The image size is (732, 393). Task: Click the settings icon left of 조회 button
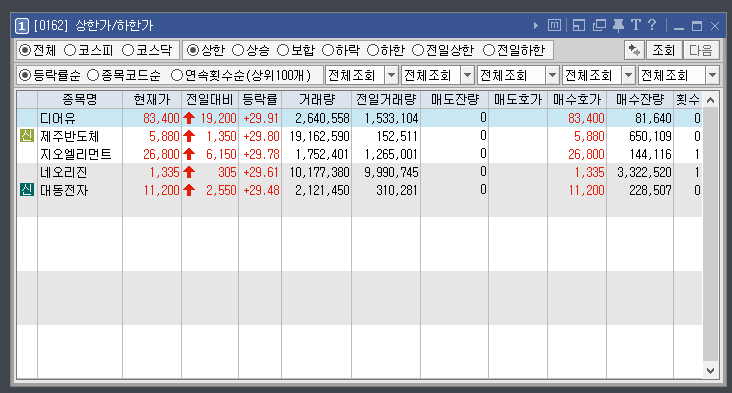[634, 50]
